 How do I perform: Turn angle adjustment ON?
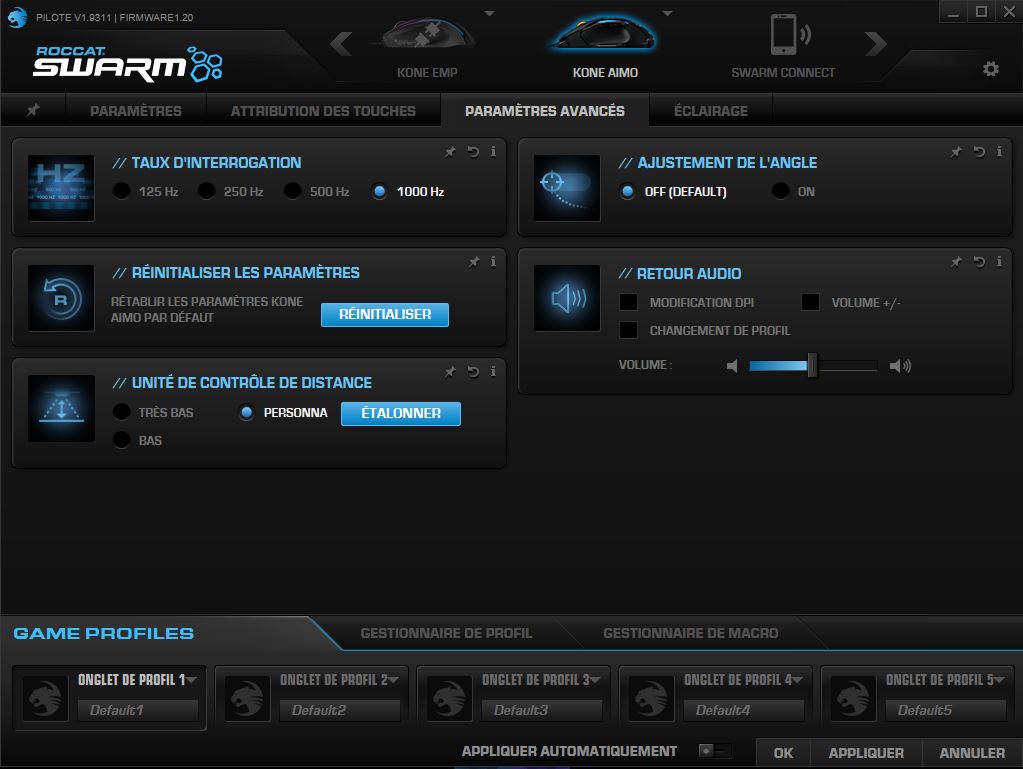click(780, 191)
